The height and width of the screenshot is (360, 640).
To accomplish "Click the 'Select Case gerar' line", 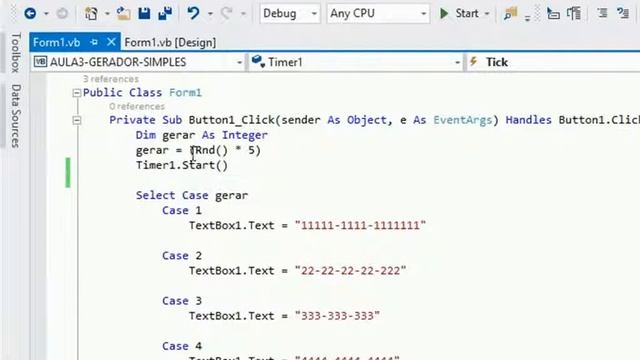I will (x=192, y=196).
